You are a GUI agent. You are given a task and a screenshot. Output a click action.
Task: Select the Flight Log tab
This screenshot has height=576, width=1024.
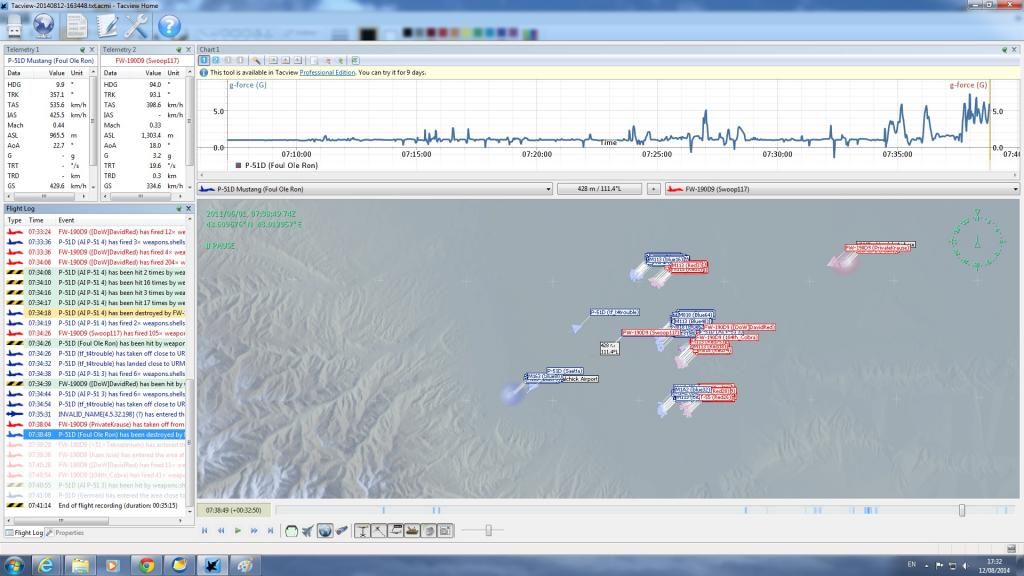(24, 533)
